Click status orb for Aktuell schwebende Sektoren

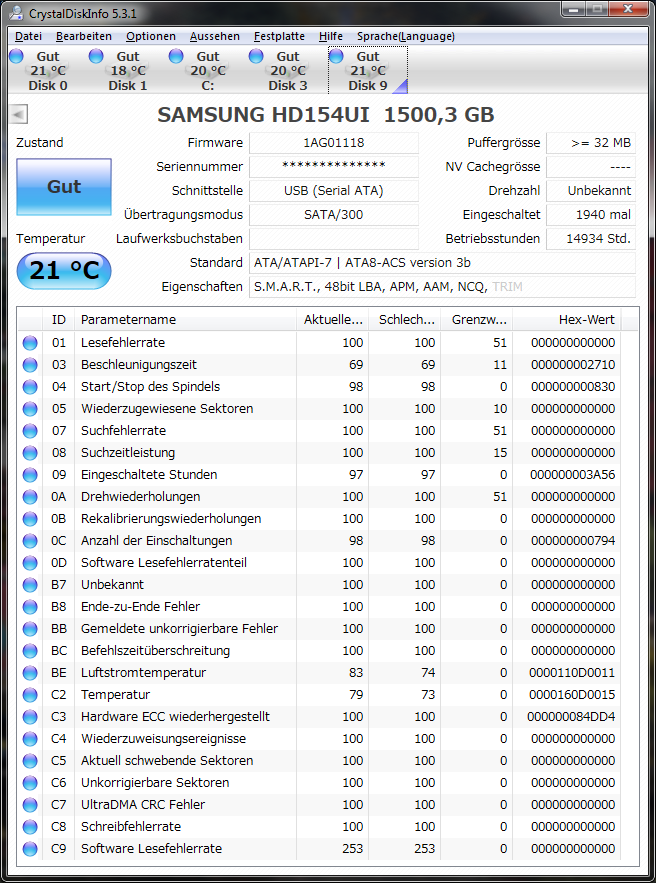click(30, 760)
